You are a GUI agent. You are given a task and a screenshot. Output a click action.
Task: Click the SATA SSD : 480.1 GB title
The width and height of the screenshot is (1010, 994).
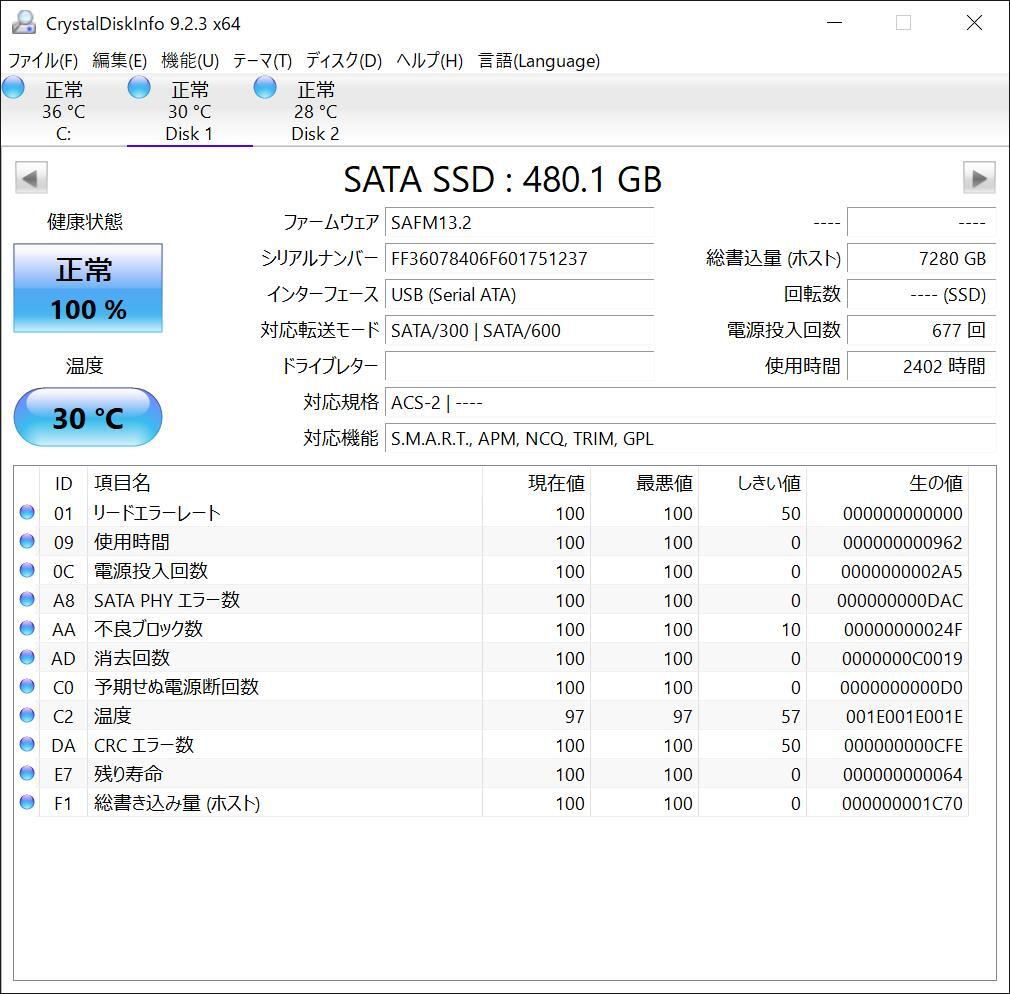point(502,179)
